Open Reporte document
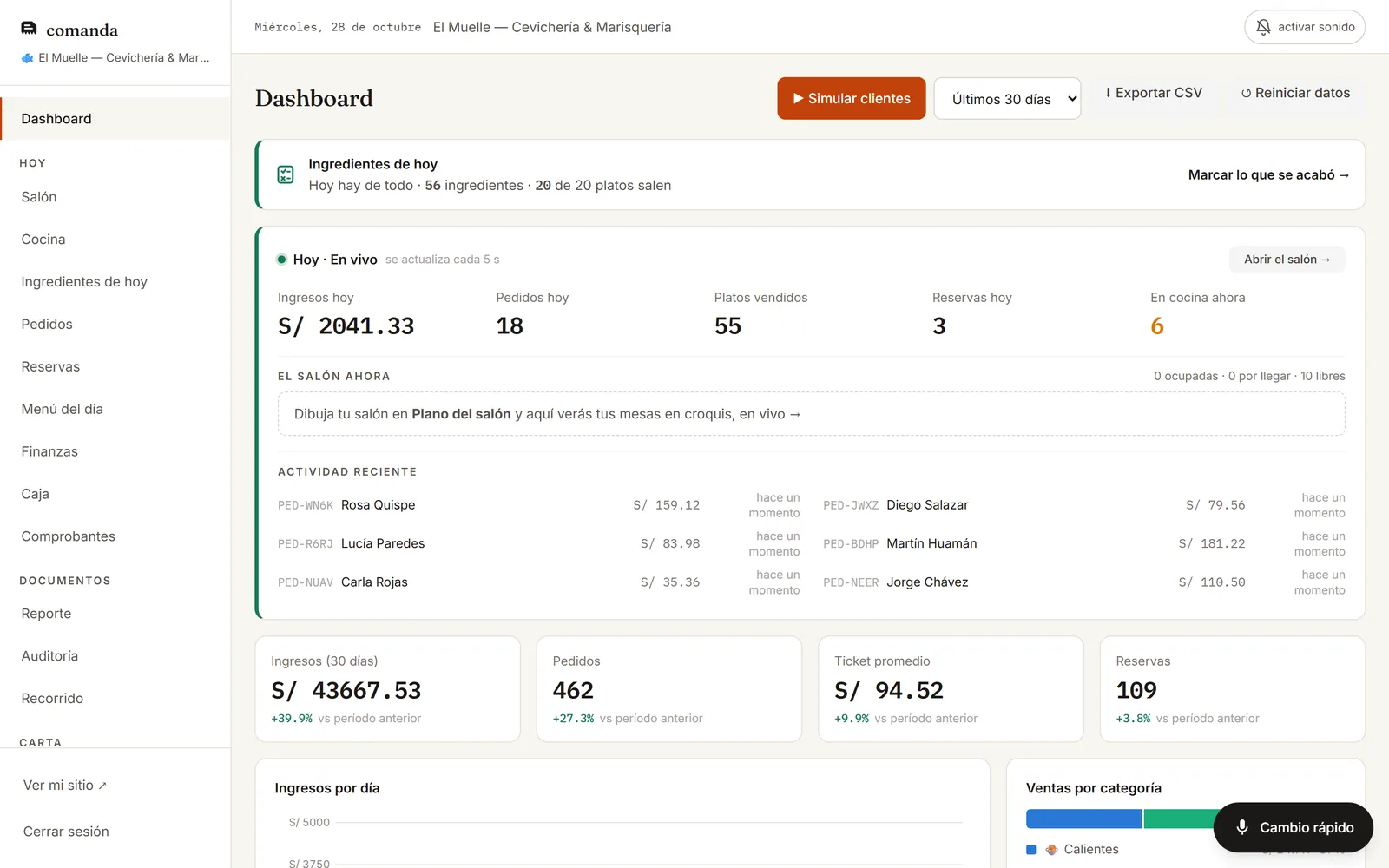Screen dimensions: 1389x868 point(115,615)
